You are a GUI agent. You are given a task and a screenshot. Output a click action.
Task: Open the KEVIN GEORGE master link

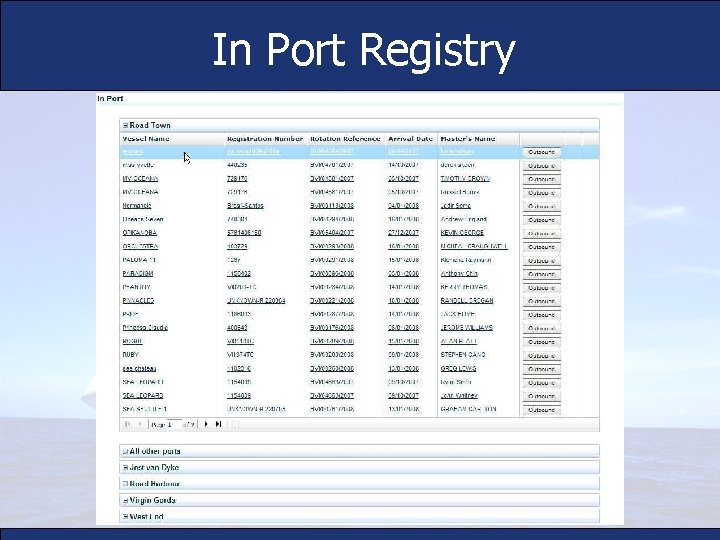462,233
